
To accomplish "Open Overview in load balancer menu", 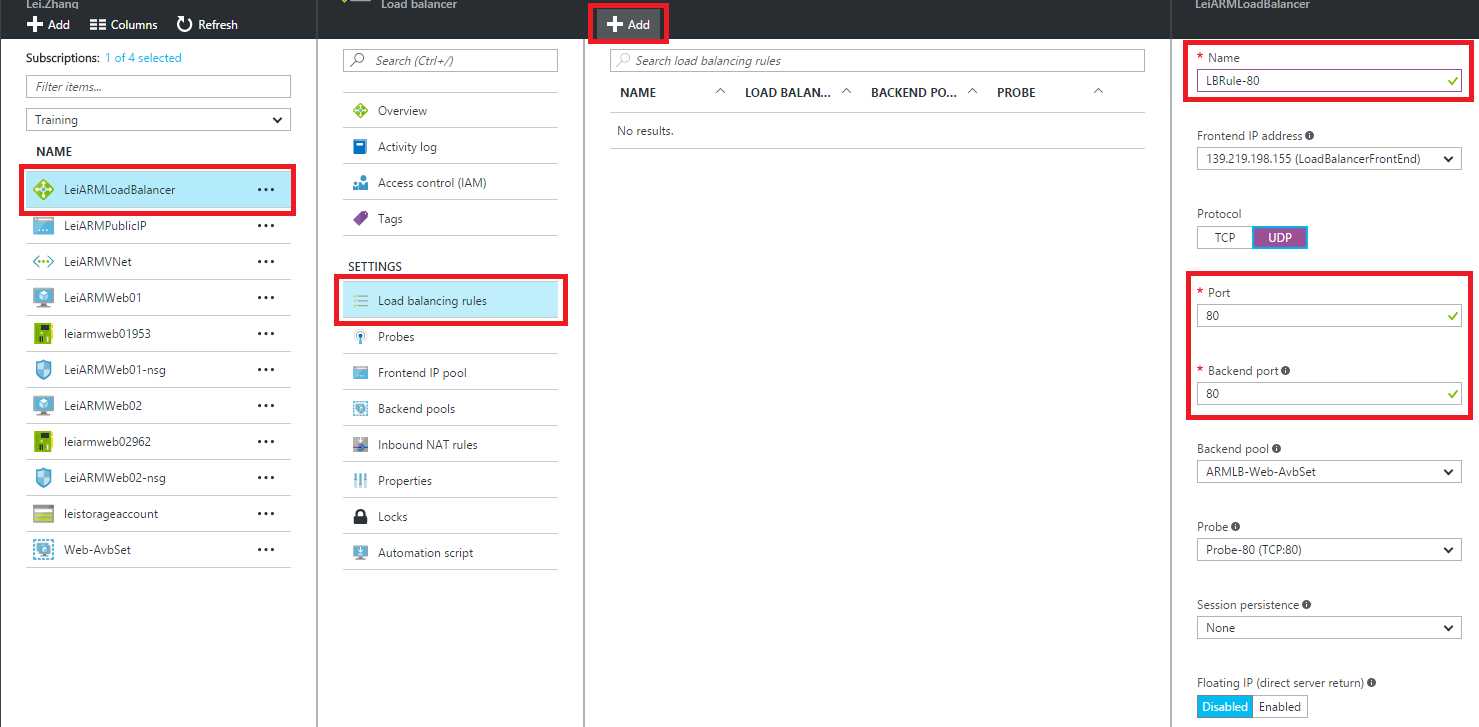I will tap(450, 111).
